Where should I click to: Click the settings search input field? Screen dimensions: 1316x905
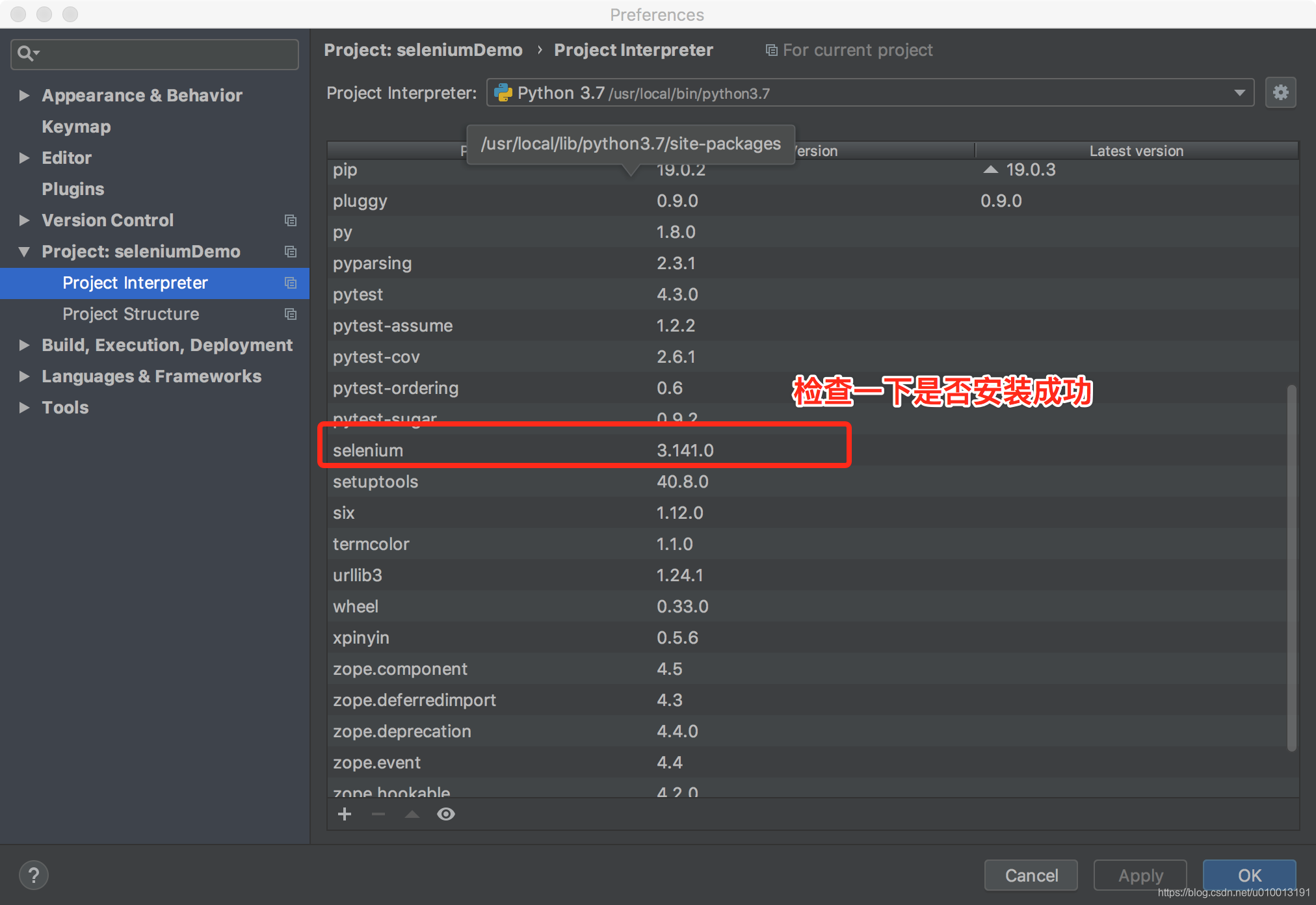(155, 54)
